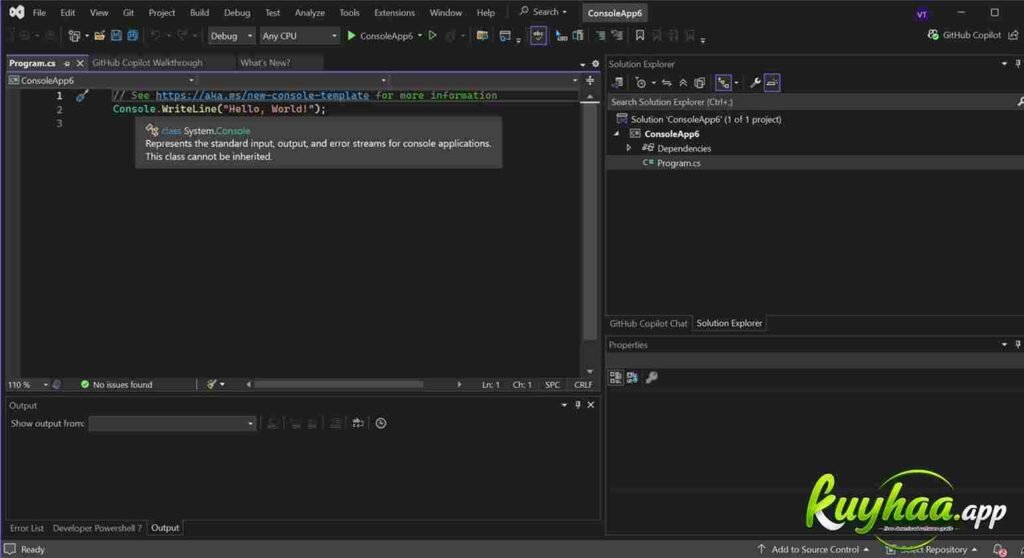Click the editor settings gear icon
The height and width of the screenshot is (558, 1024).
pyautogui.click(x=596, y=64)
